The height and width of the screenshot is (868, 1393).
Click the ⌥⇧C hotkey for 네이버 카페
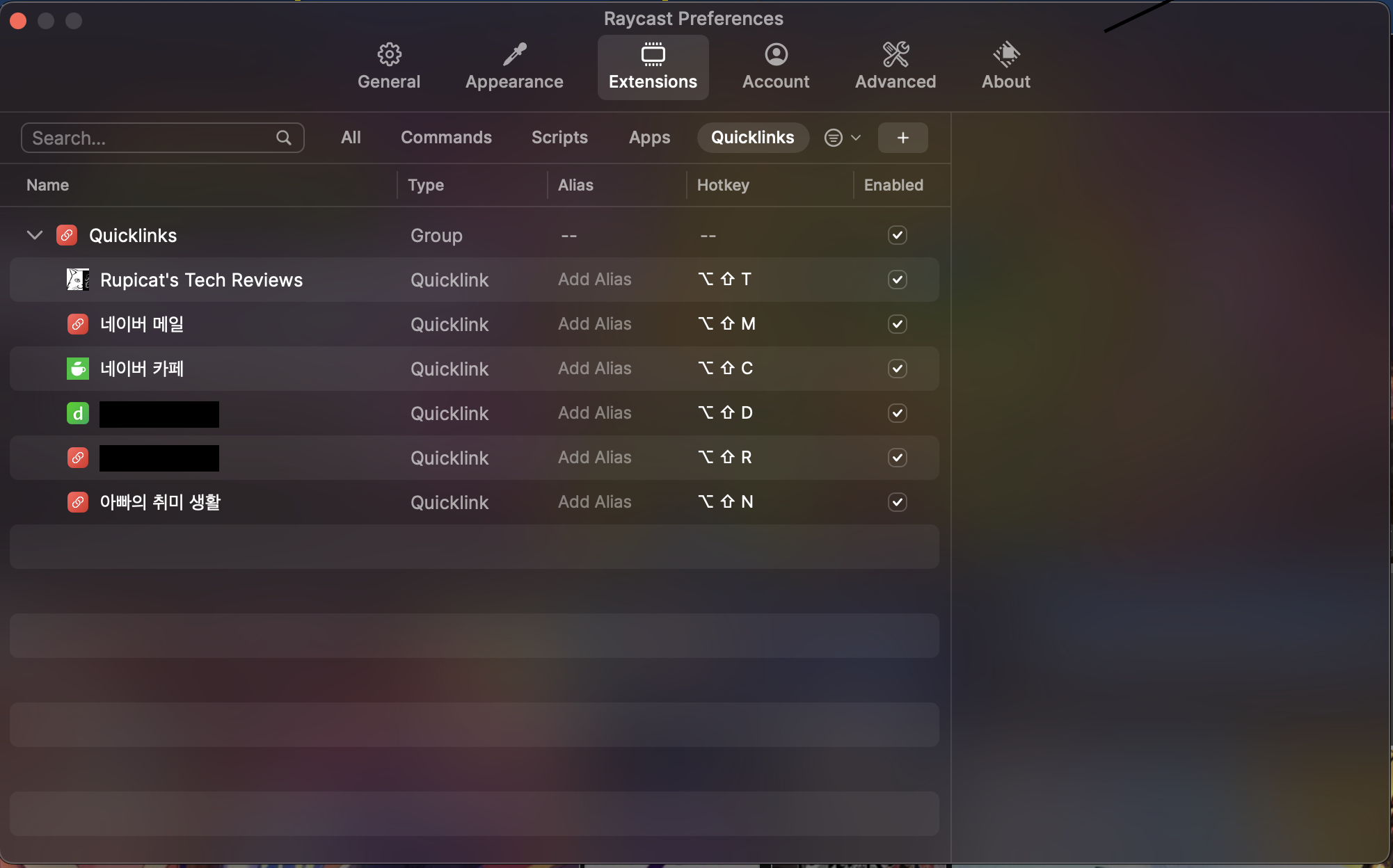[726, 369]
